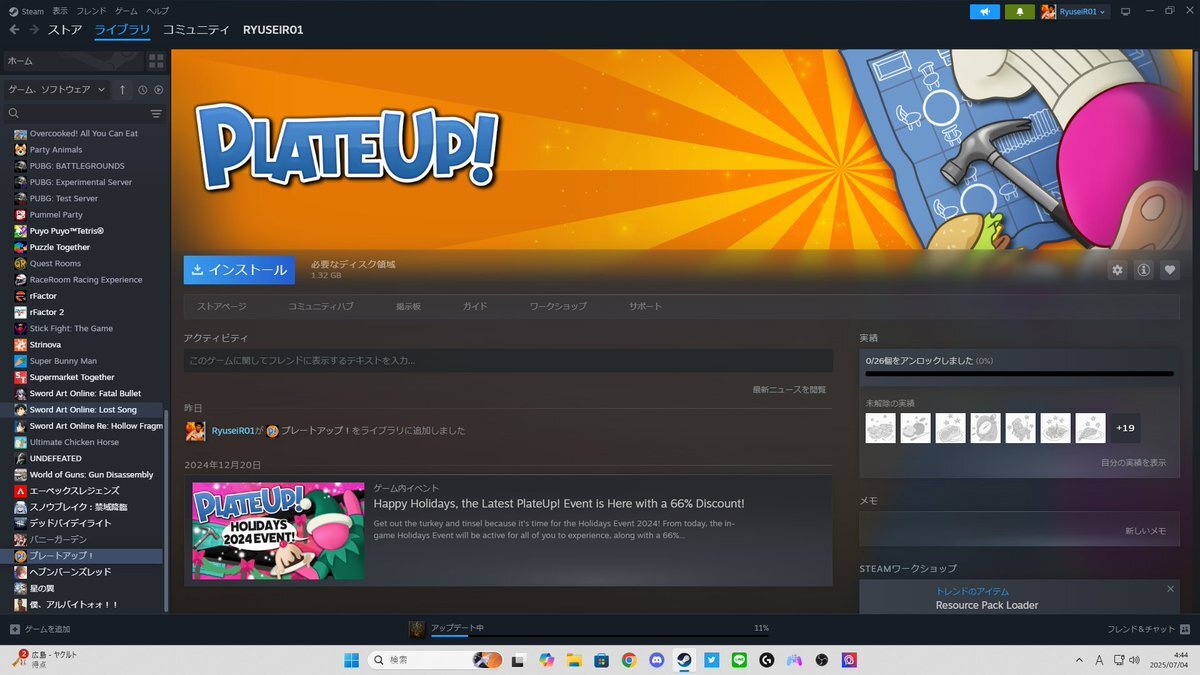This screenshot has height=675, width=1200.
Task: Go back with the navigation back arrow
Action: 14,30
